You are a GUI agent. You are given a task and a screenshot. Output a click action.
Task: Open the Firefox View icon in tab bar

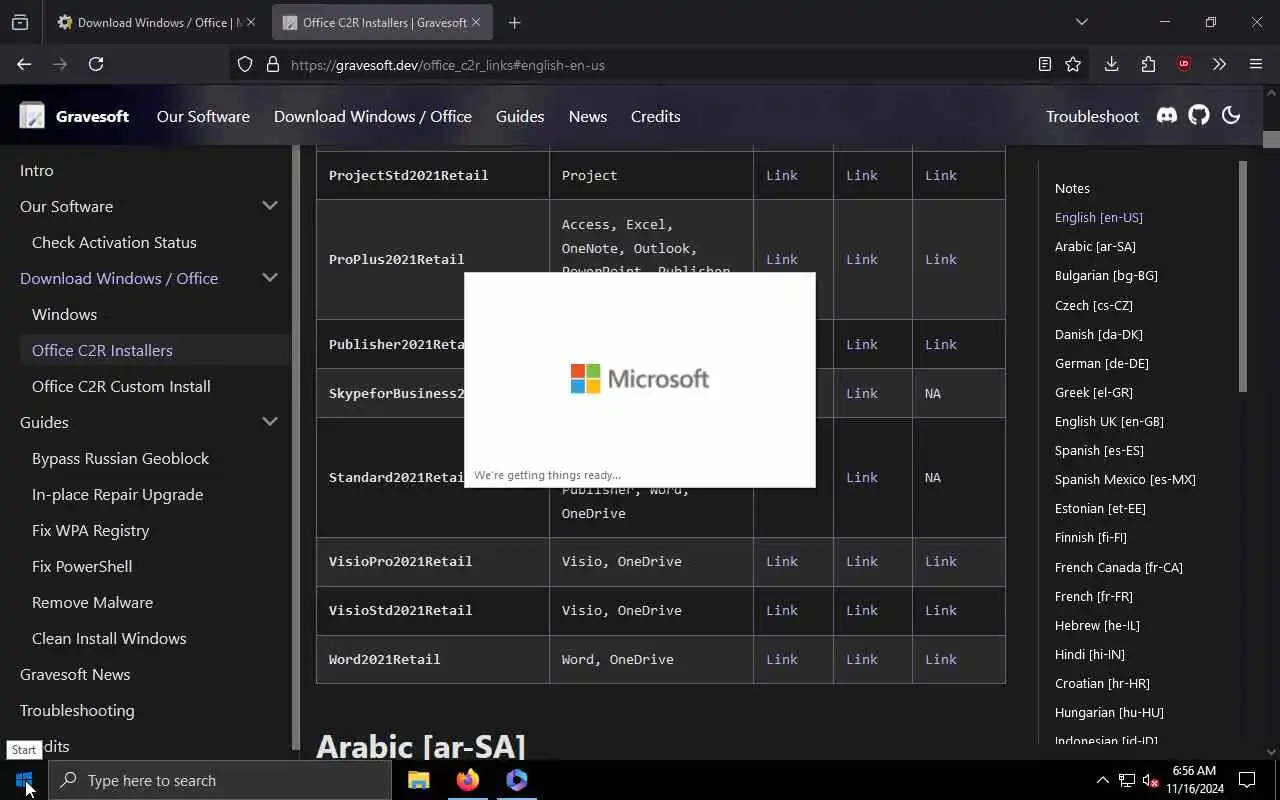tap(20, 22)
